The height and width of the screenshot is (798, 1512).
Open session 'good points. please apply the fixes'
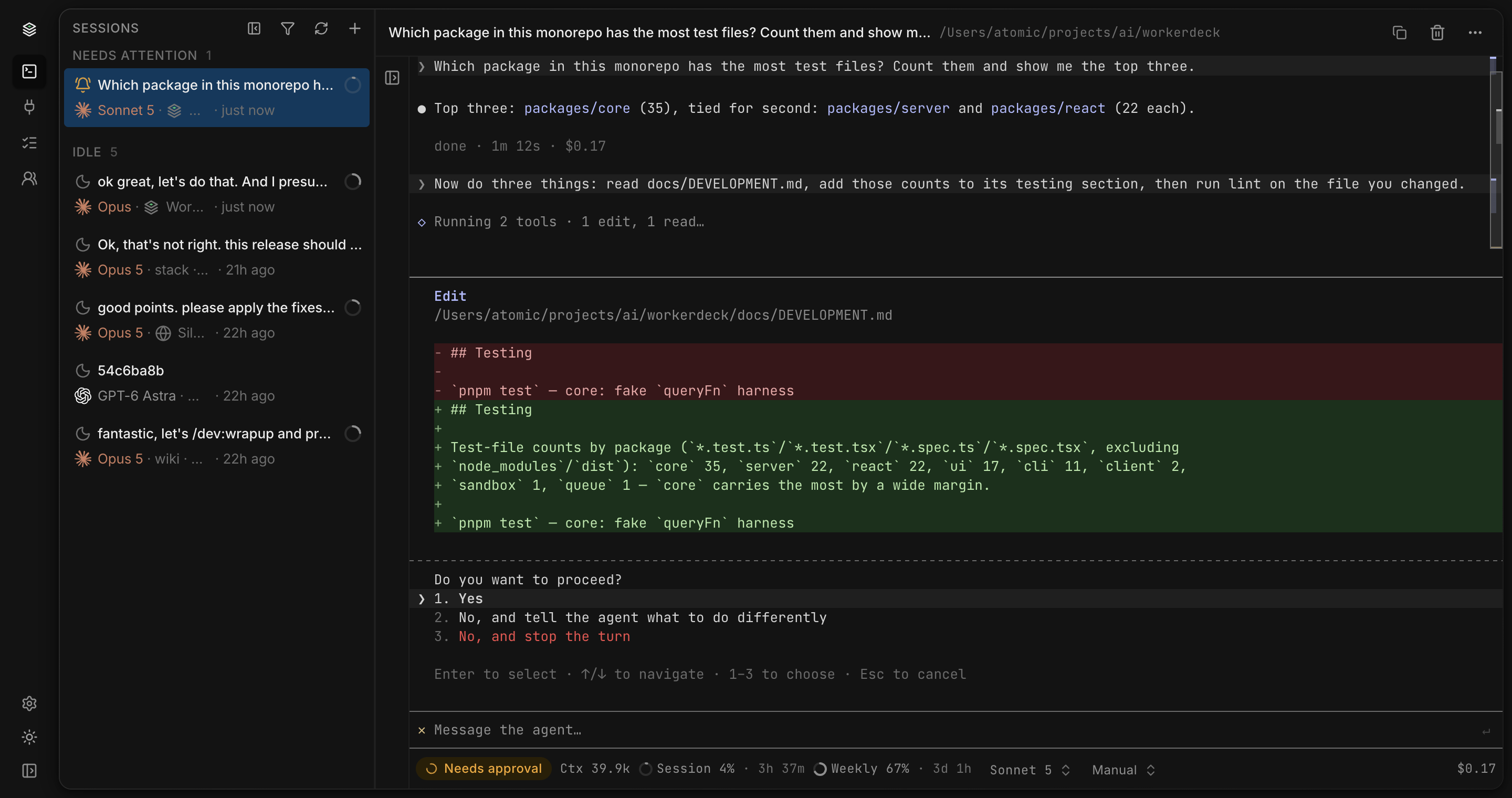click(x=217, y=320)
